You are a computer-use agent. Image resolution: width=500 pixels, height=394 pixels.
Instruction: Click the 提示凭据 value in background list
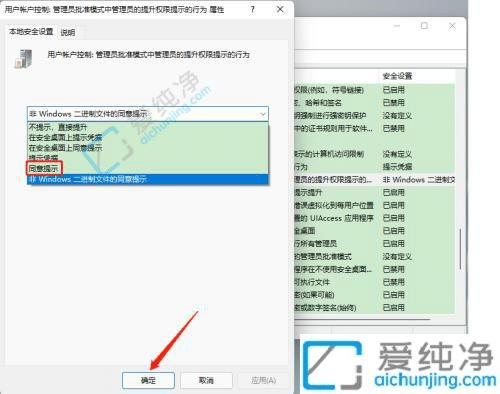(397, 167)
